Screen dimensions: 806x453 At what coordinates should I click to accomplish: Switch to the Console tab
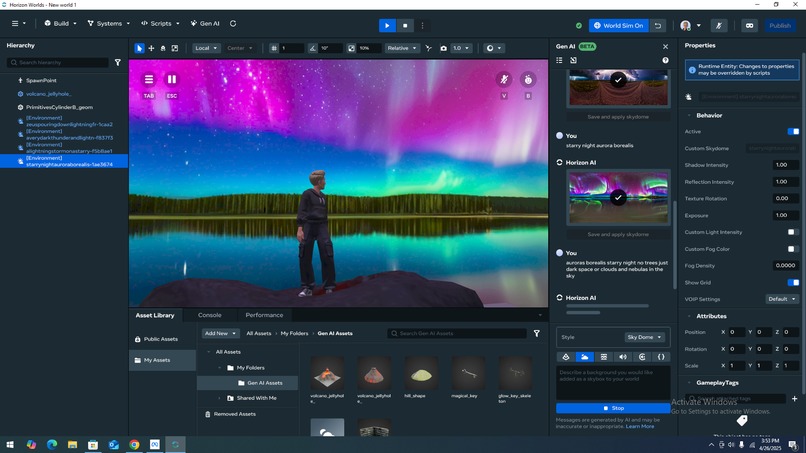click(210, 315)
